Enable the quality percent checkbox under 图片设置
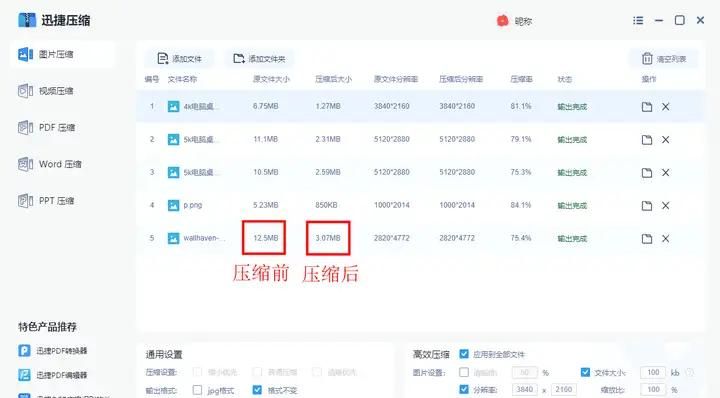This screenshot has height=398, width=720. 464,372
